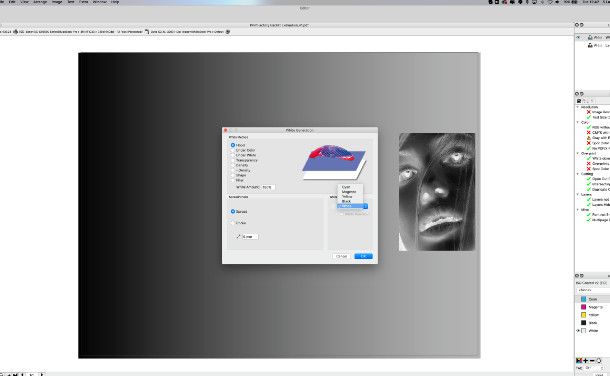Collapse the Resolution group in preflight tree
Screen dimensions: 610x376
578,107
